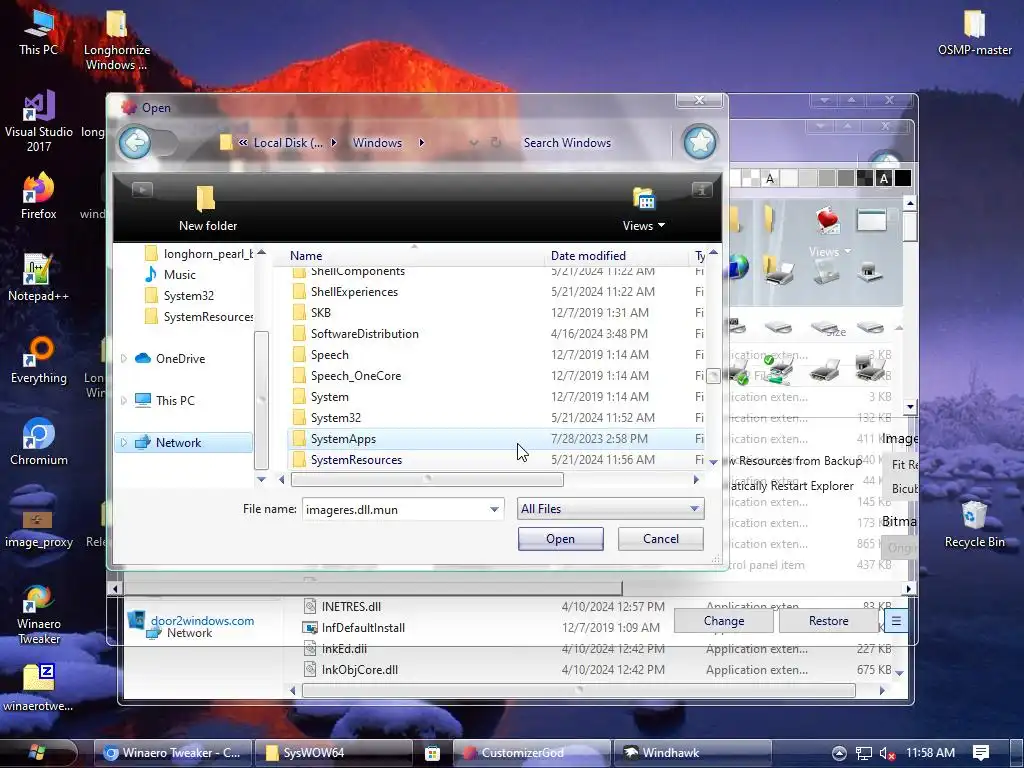This screenshot has width=1024, height=768.
Task: Open Longhornize Windows folder on desktop
Action: 116,39
